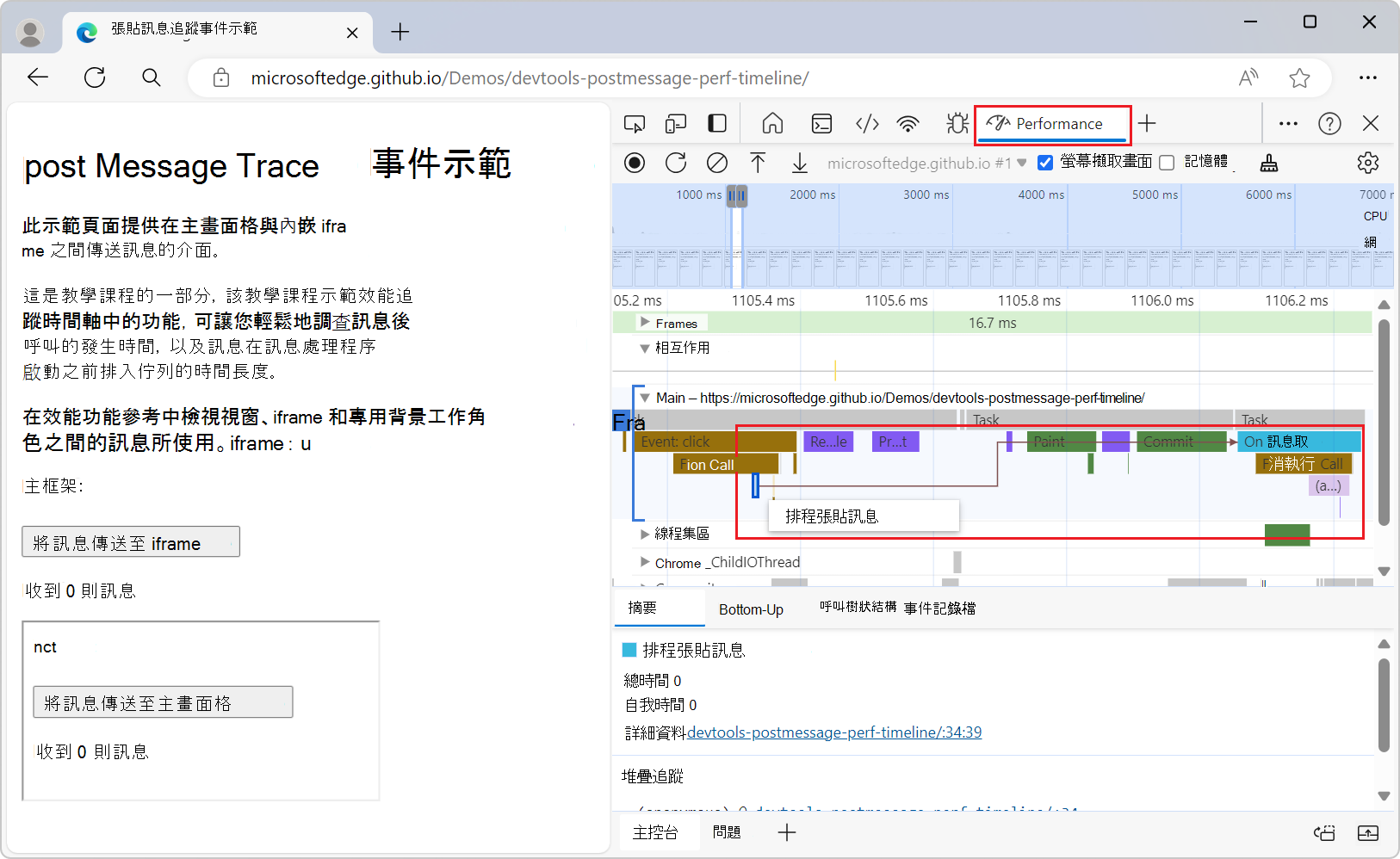Click the record performance profile button
Screen dimensions: 1400x859
tap(635, 163)
